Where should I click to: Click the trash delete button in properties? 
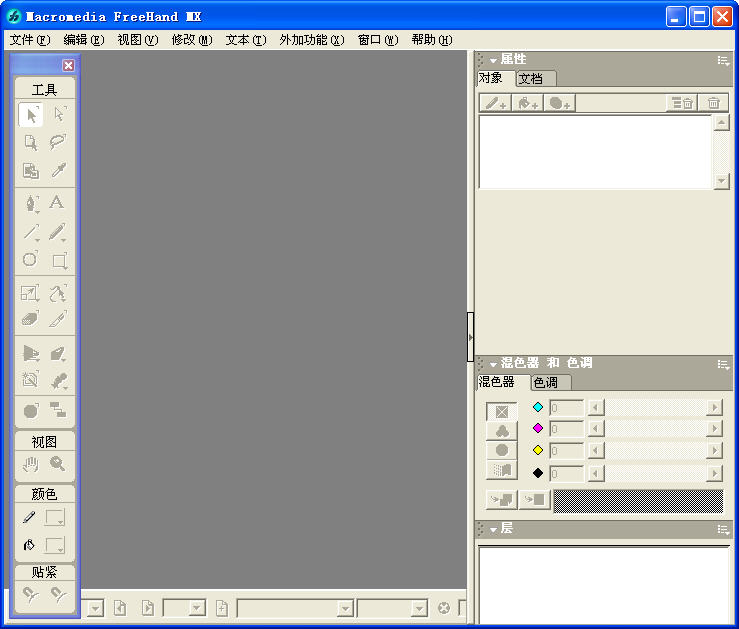point(713,103)
